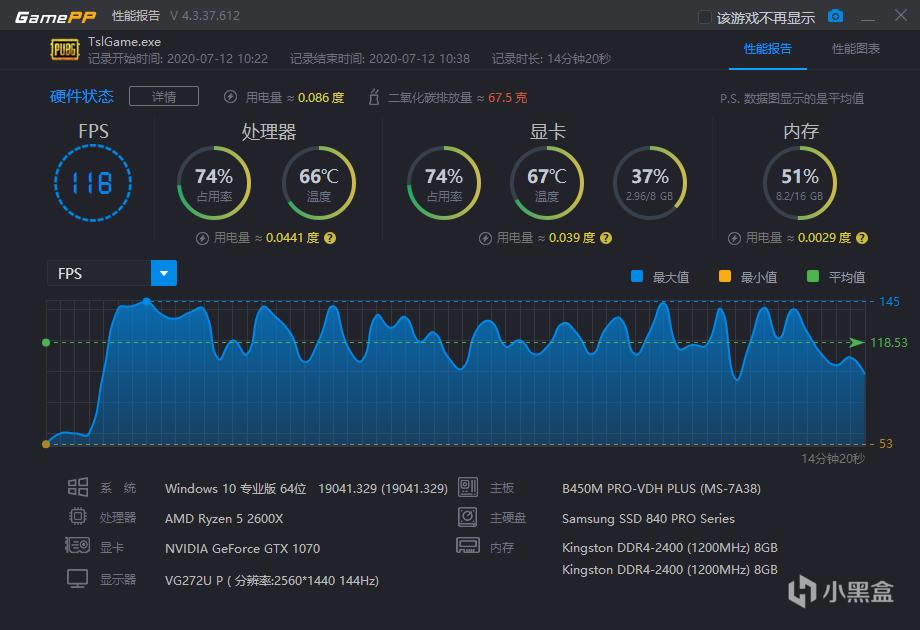Click the motherboard icon

(468, 487)
